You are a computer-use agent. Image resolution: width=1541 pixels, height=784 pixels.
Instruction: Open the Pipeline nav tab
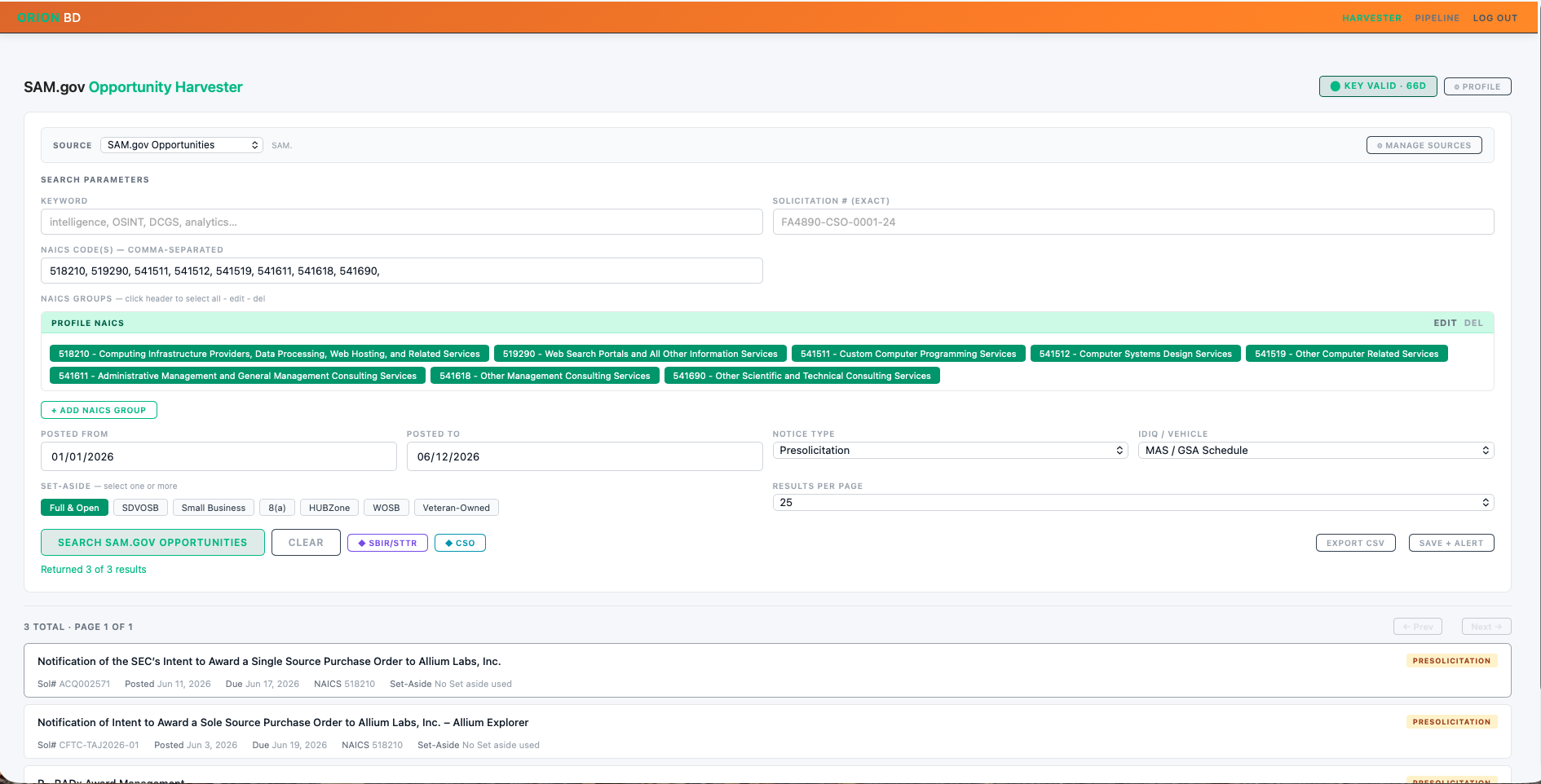tap(1437, 18)
